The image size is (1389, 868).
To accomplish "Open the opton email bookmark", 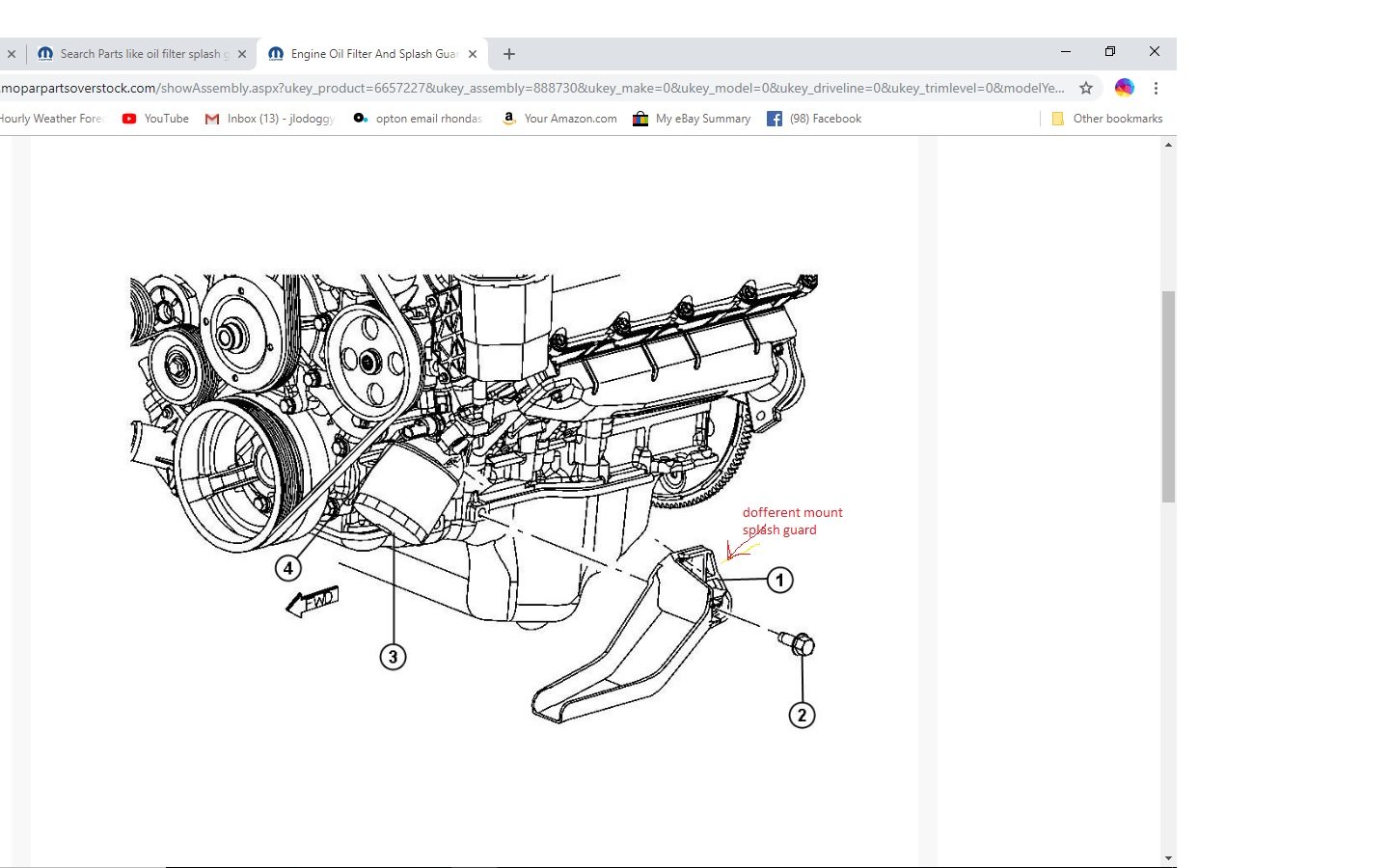I will click(418, 119).
